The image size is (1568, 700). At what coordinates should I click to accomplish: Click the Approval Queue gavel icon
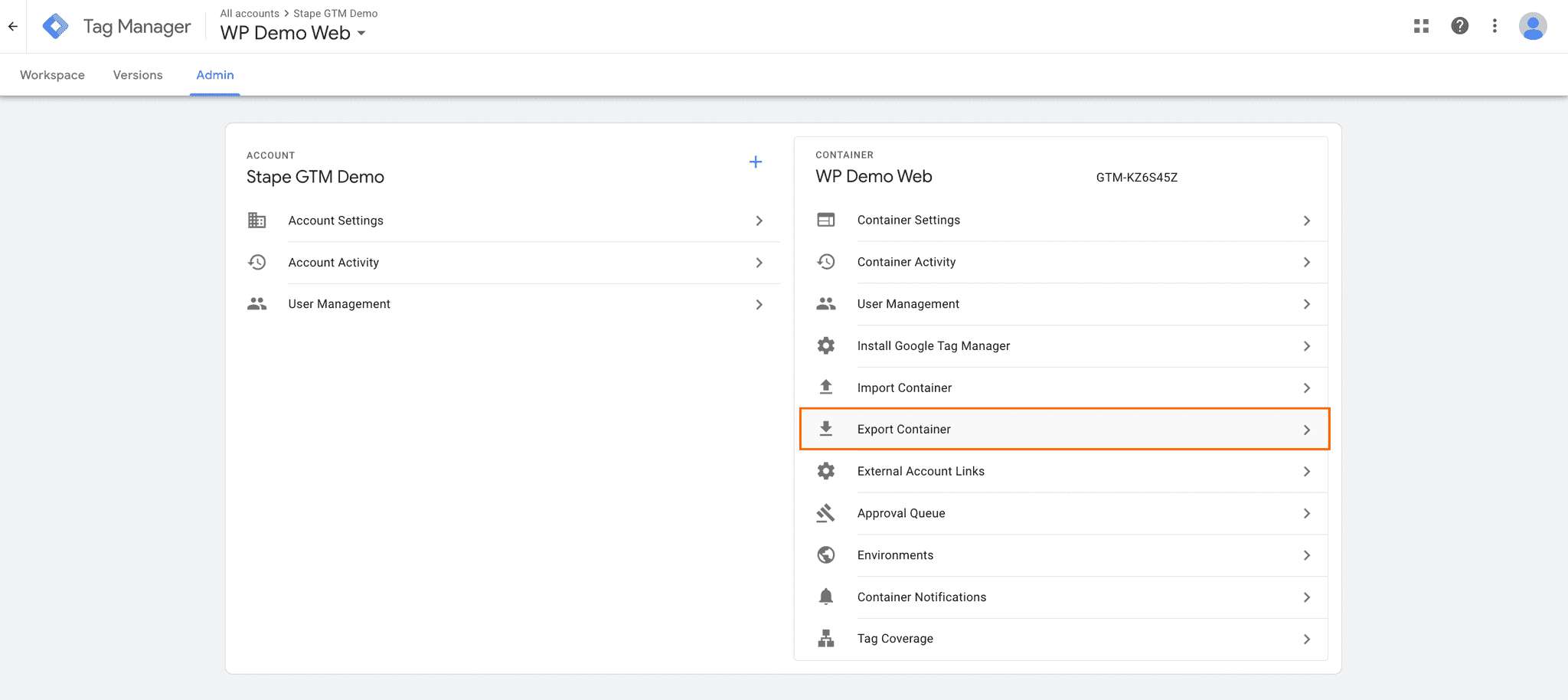[x=826, y=513]
